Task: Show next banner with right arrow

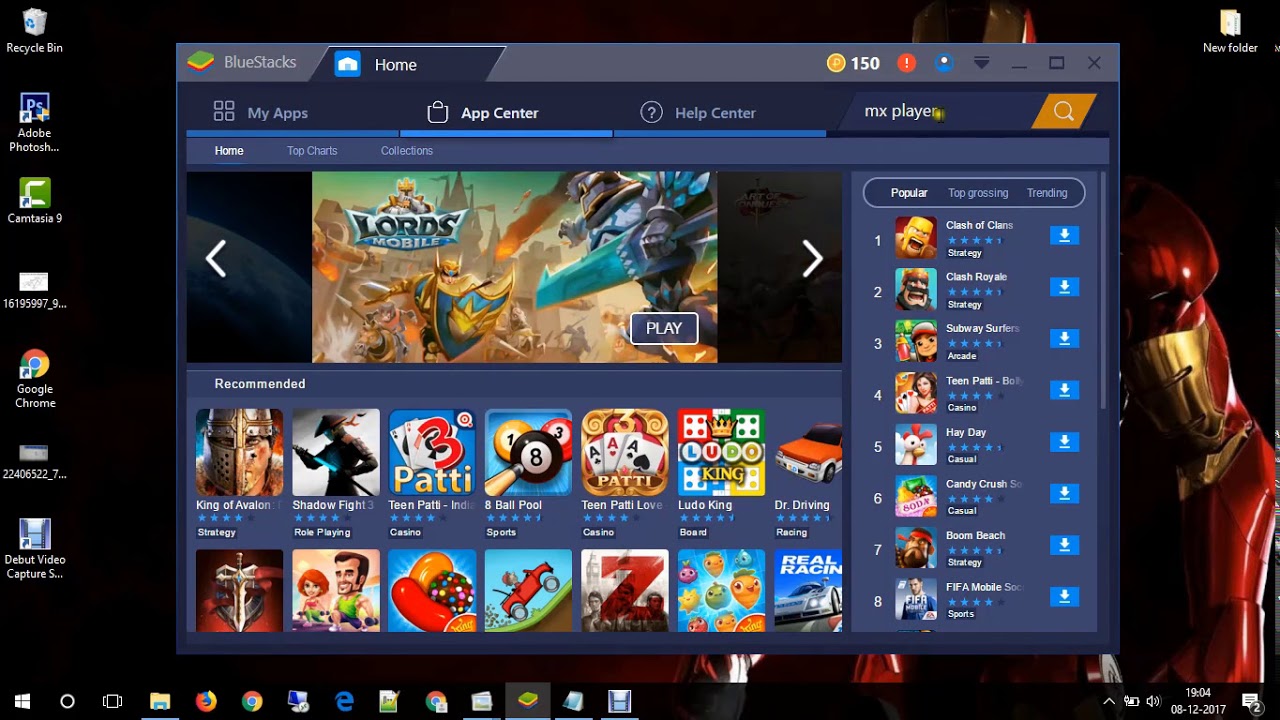Action: 812,259
